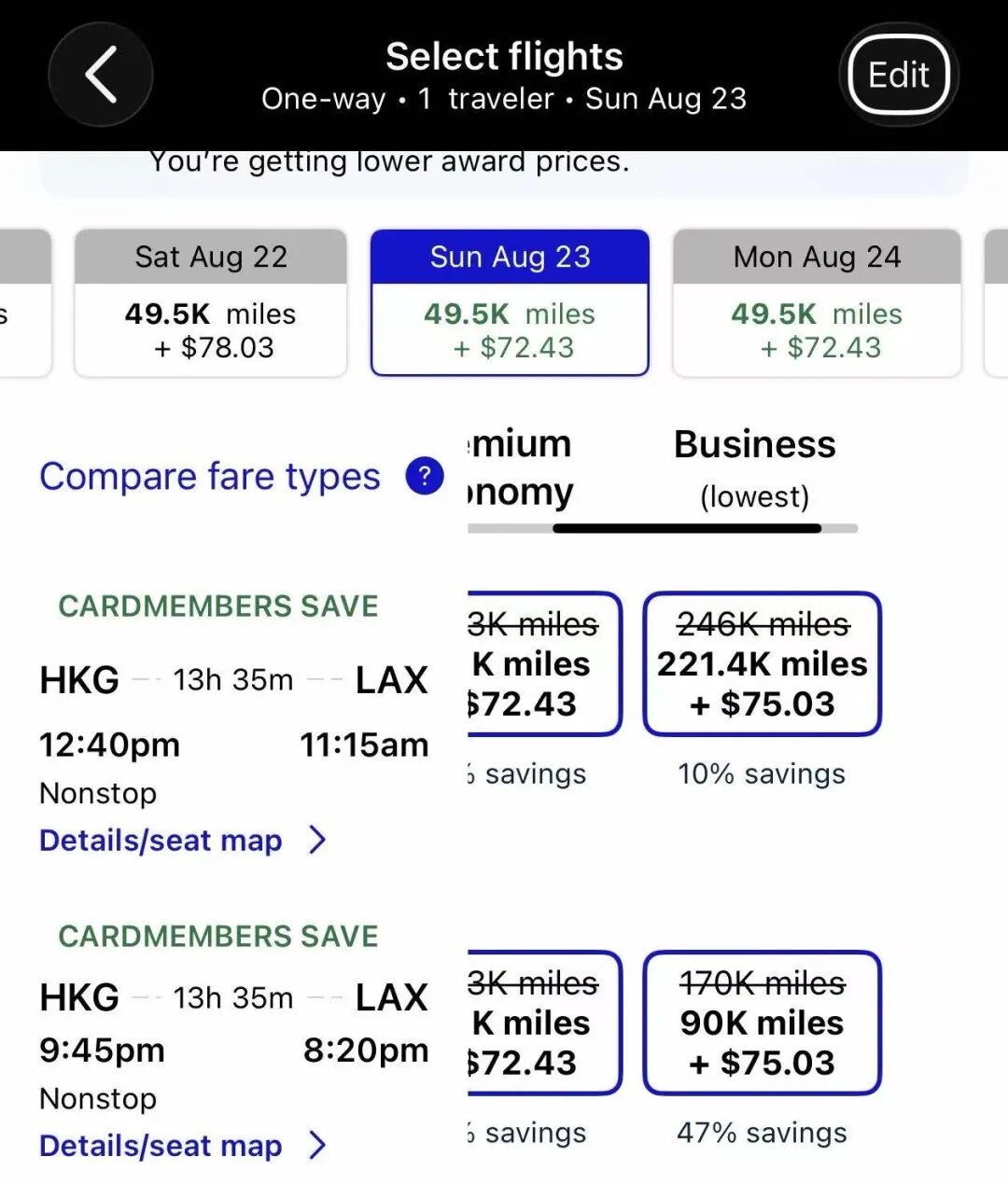
Task: Open the Compare fare types help icon
Action: pos(425,476)
